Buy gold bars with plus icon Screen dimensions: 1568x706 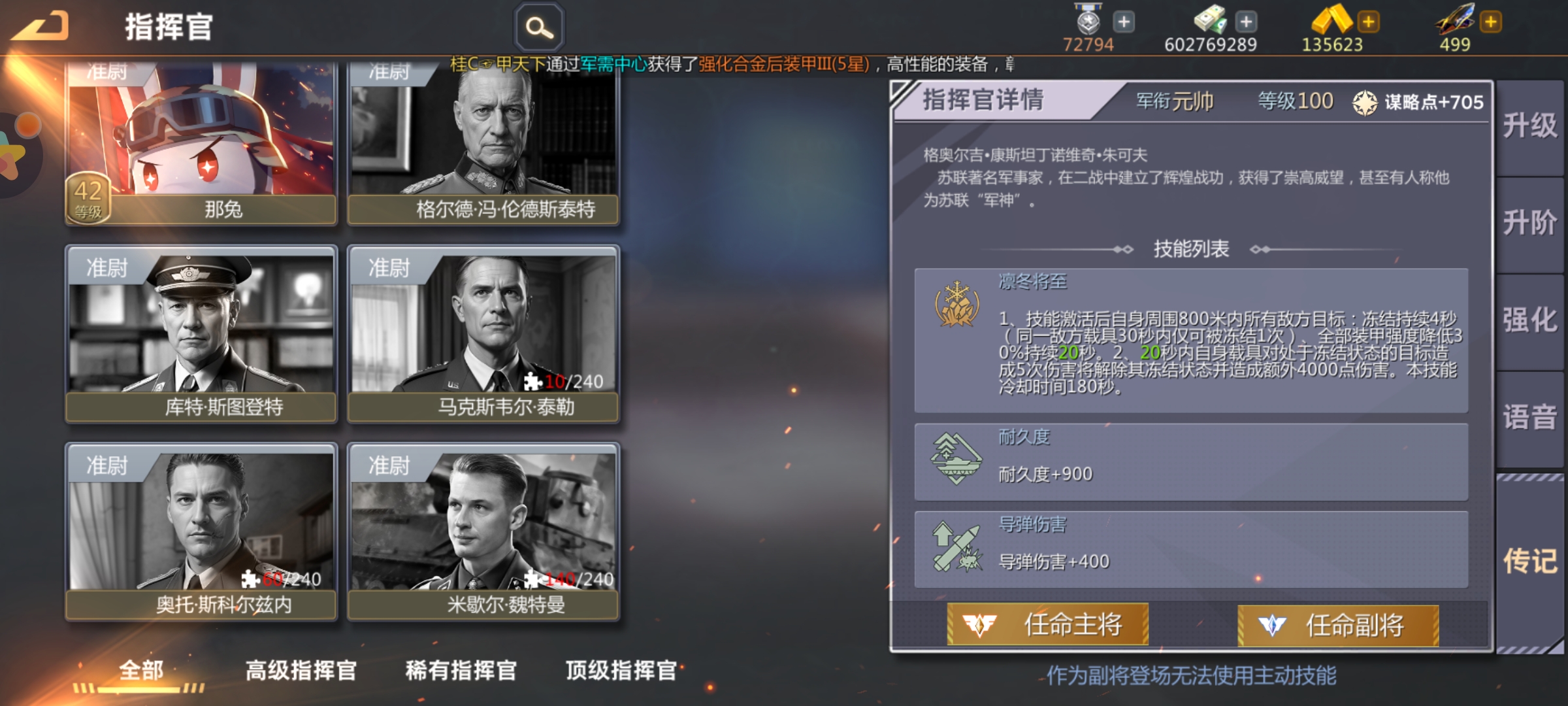click(1368, 22)
